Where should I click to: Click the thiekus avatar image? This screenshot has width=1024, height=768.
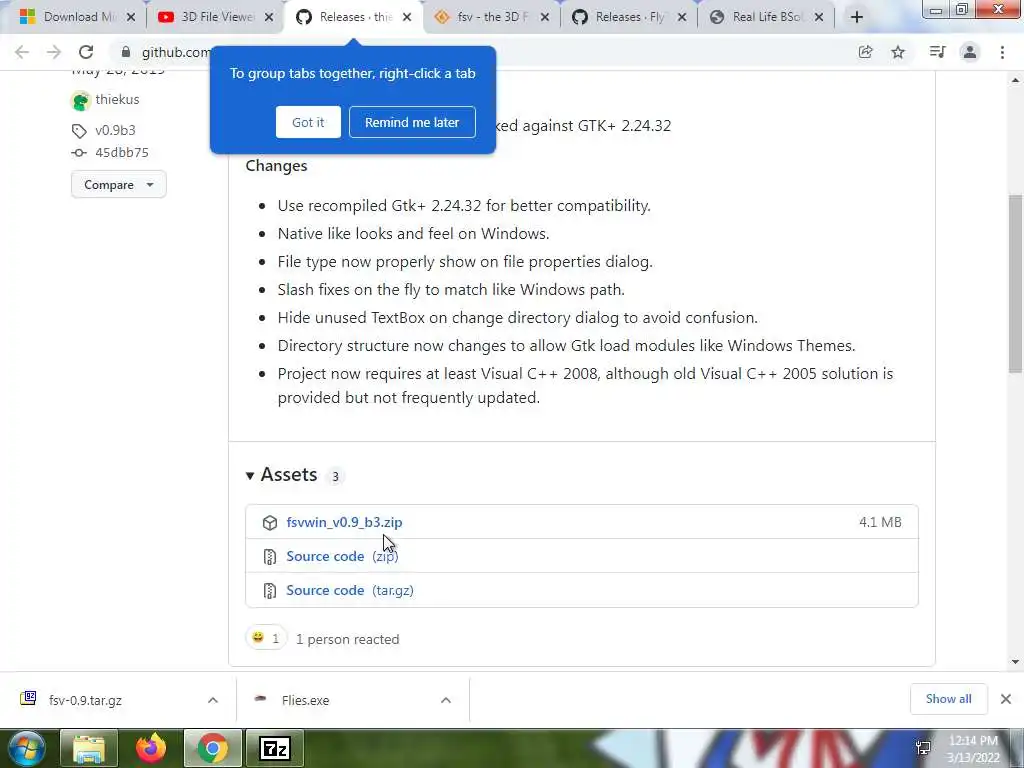tap(81, 101)
